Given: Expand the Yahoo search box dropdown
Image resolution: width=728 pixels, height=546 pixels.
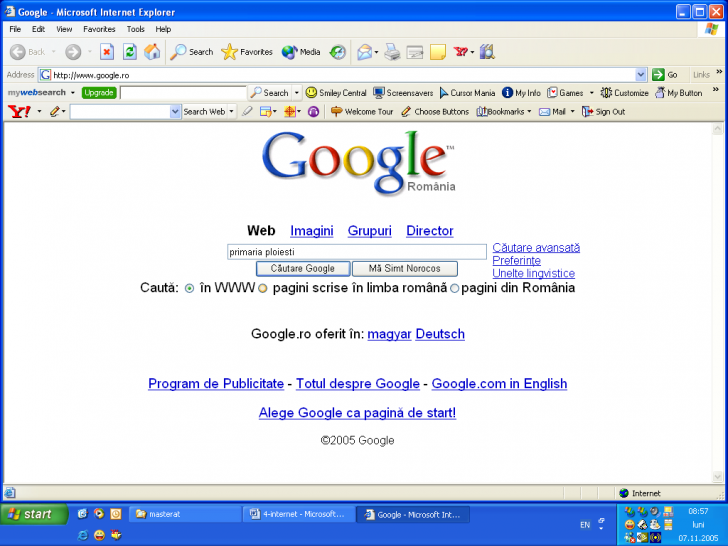Looking at the screenshot, I should tap(175, 111).
